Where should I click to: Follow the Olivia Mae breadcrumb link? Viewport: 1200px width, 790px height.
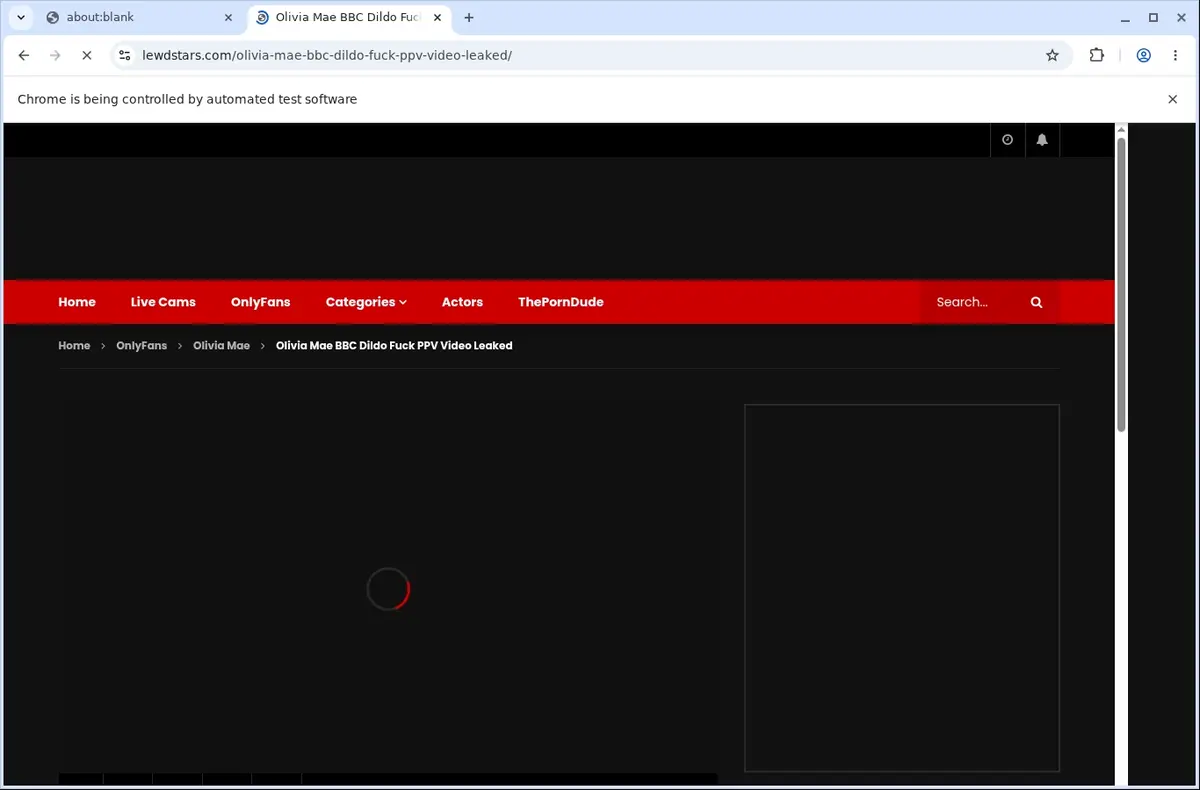(221, 345)
